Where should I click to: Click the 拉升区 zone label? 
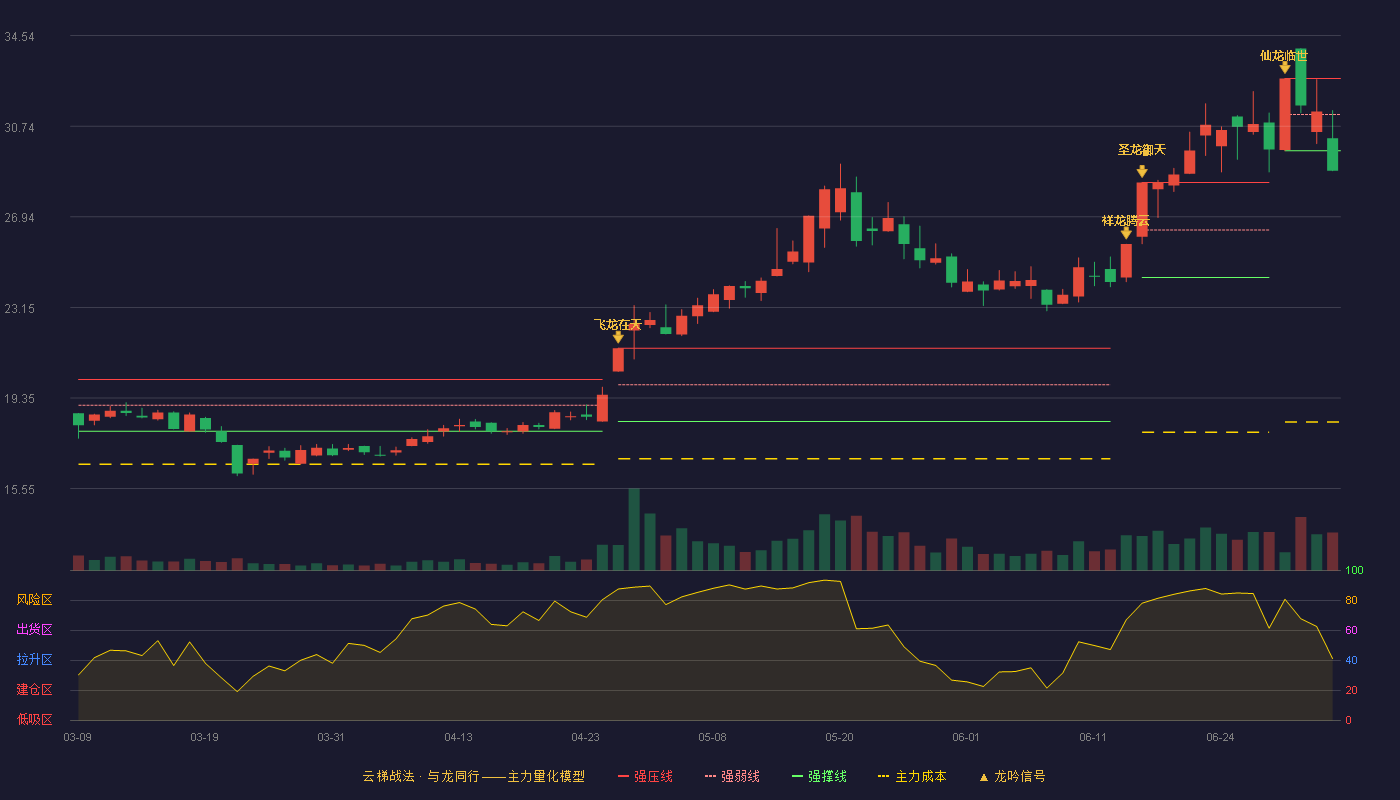tap(34, 660)
